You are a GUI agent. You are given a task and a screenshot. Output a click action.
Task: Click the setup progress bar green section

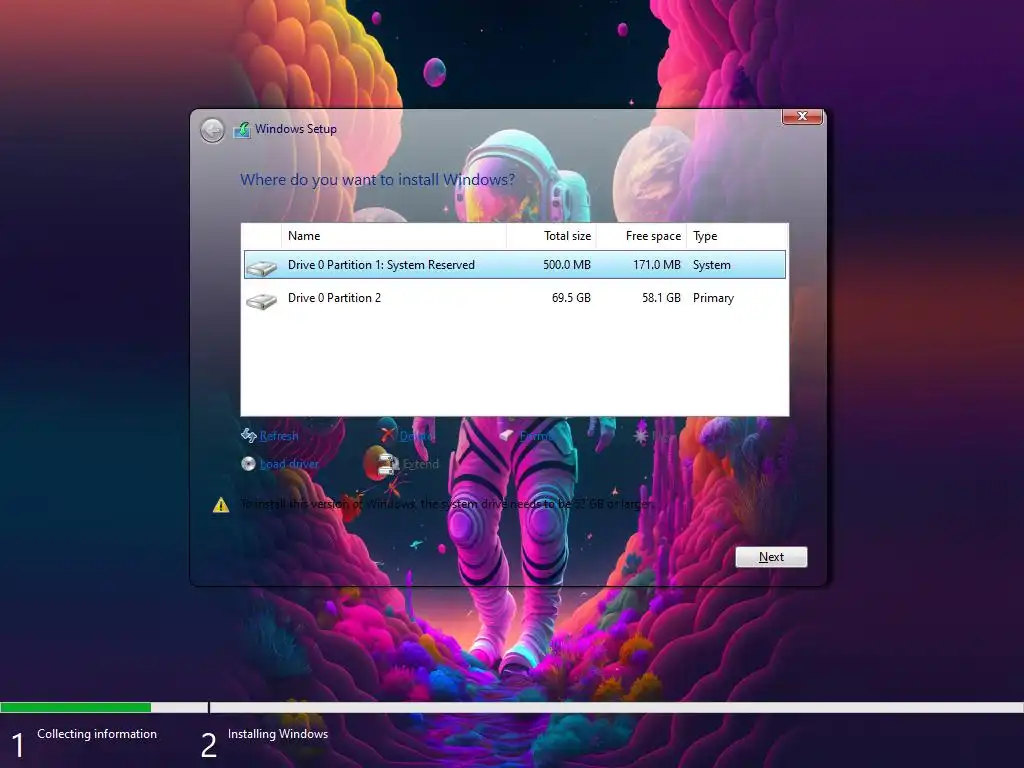(x=76, y=707)
